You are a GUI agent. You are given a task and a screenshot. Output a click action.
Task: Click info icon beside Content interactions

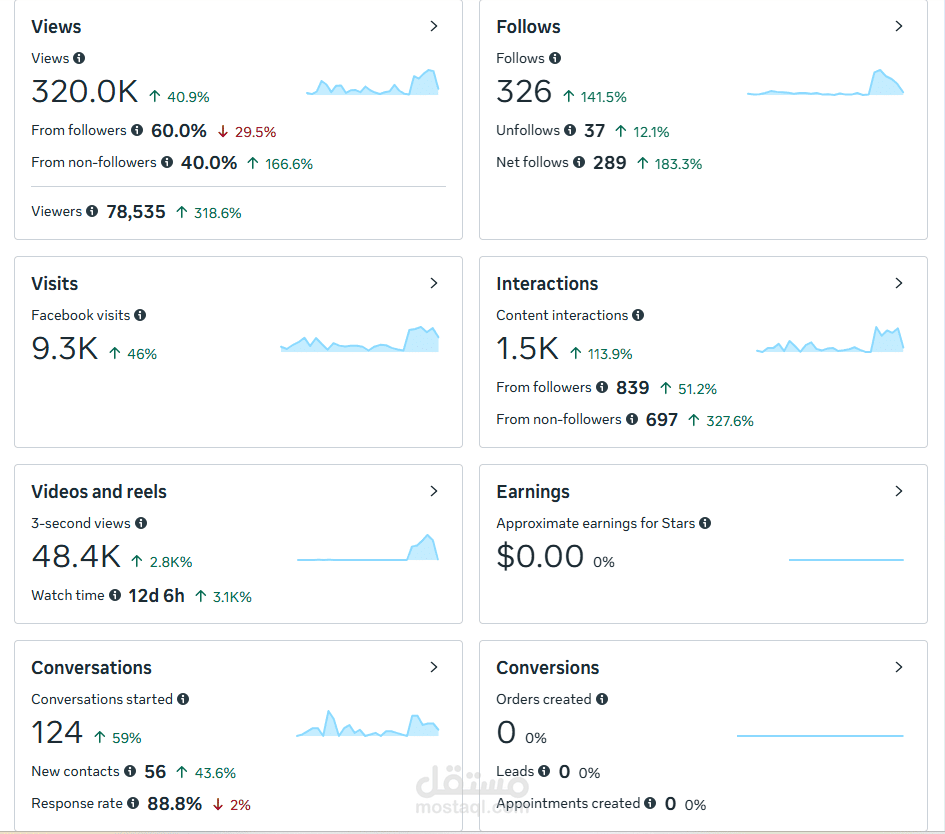point(638,315)
